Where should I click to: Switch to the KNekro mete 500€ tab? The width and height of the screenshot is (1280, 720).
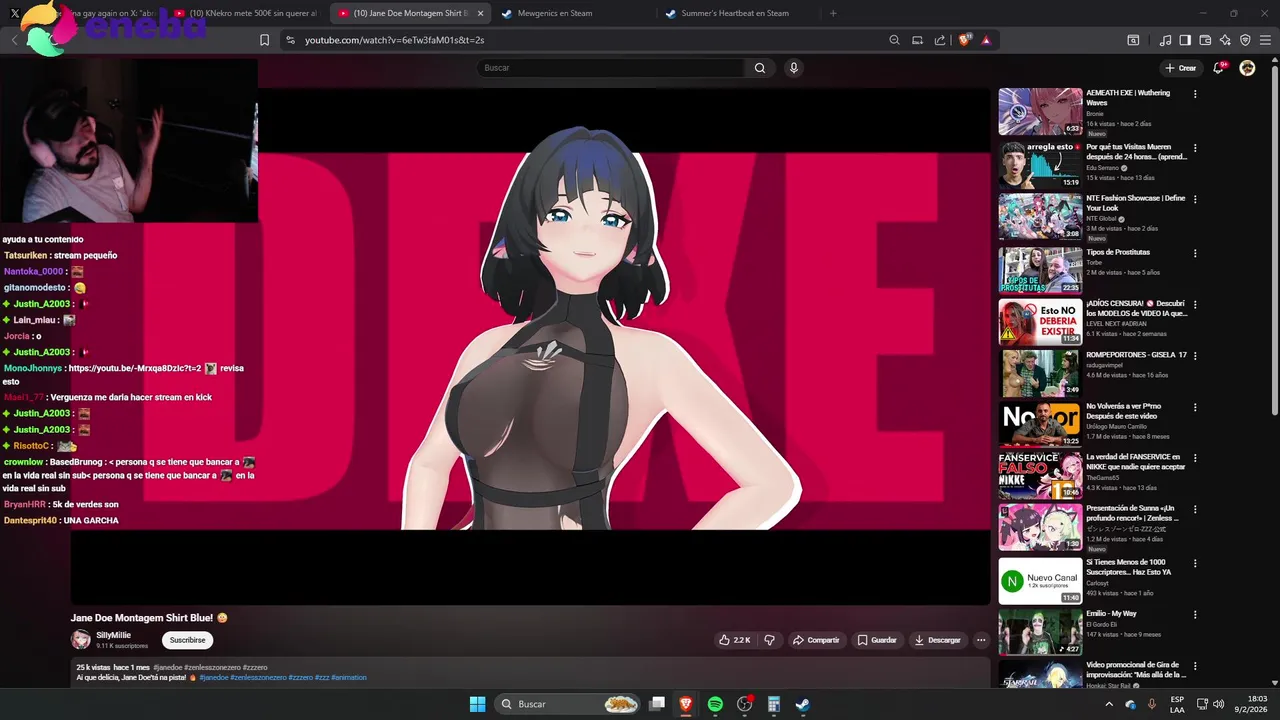pyautogui.click(x=245, y=13)
